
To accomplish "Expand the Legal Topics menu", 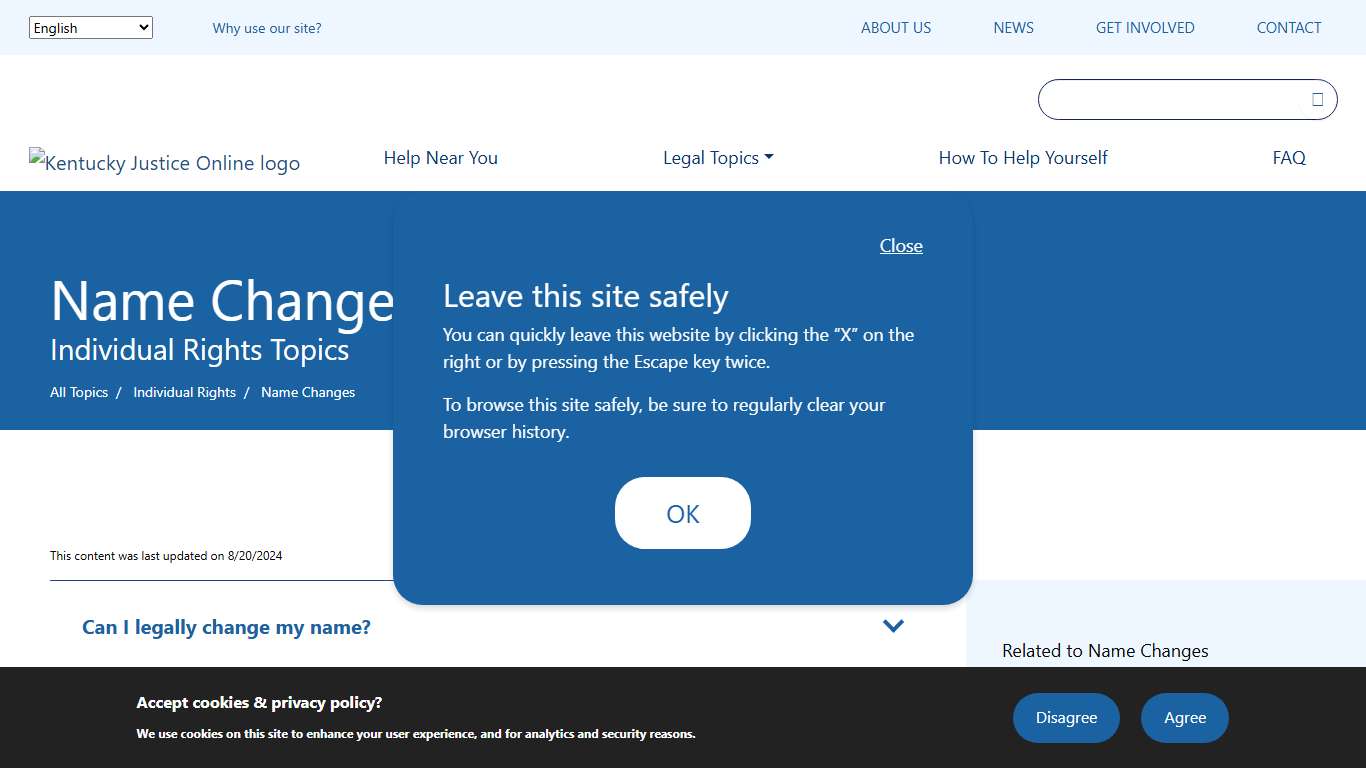I will pyautogui.click(x=718, y=157).
